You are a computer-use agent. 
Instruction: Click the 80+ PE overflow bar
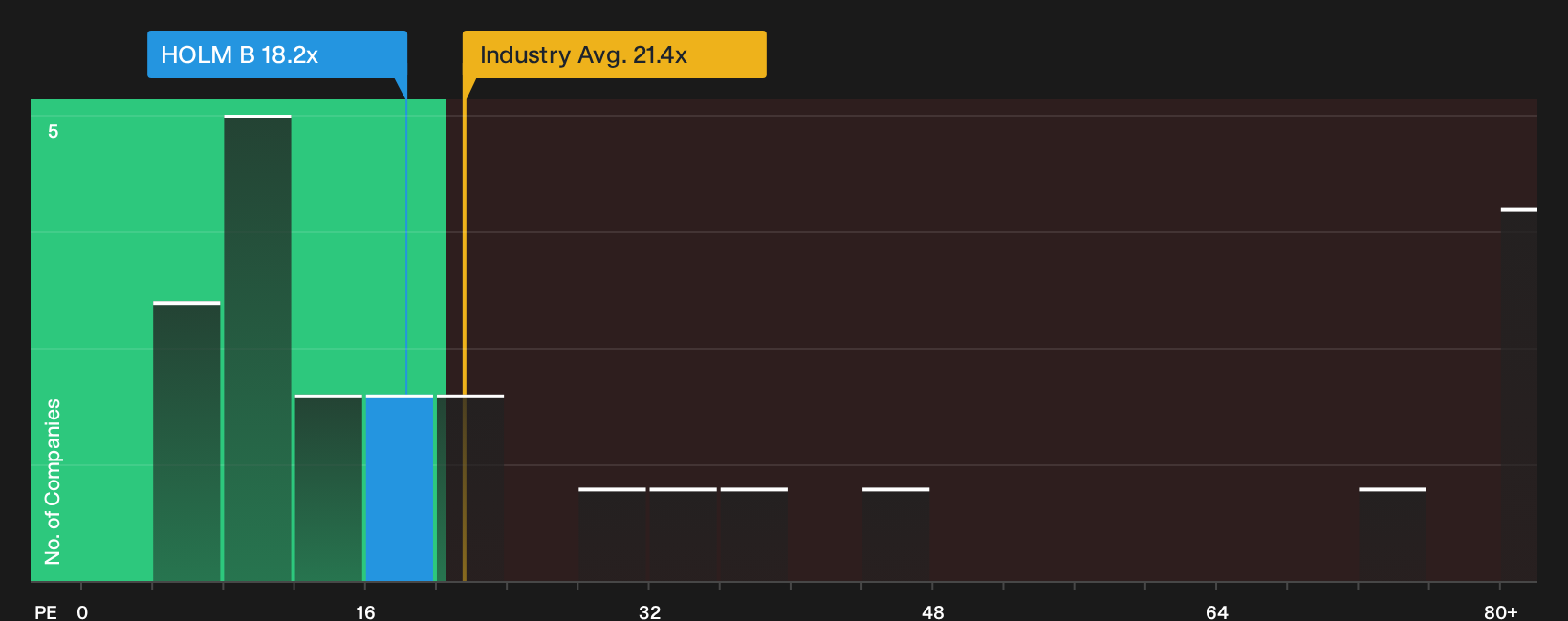pyautogui.click(x=1519, y=395)
